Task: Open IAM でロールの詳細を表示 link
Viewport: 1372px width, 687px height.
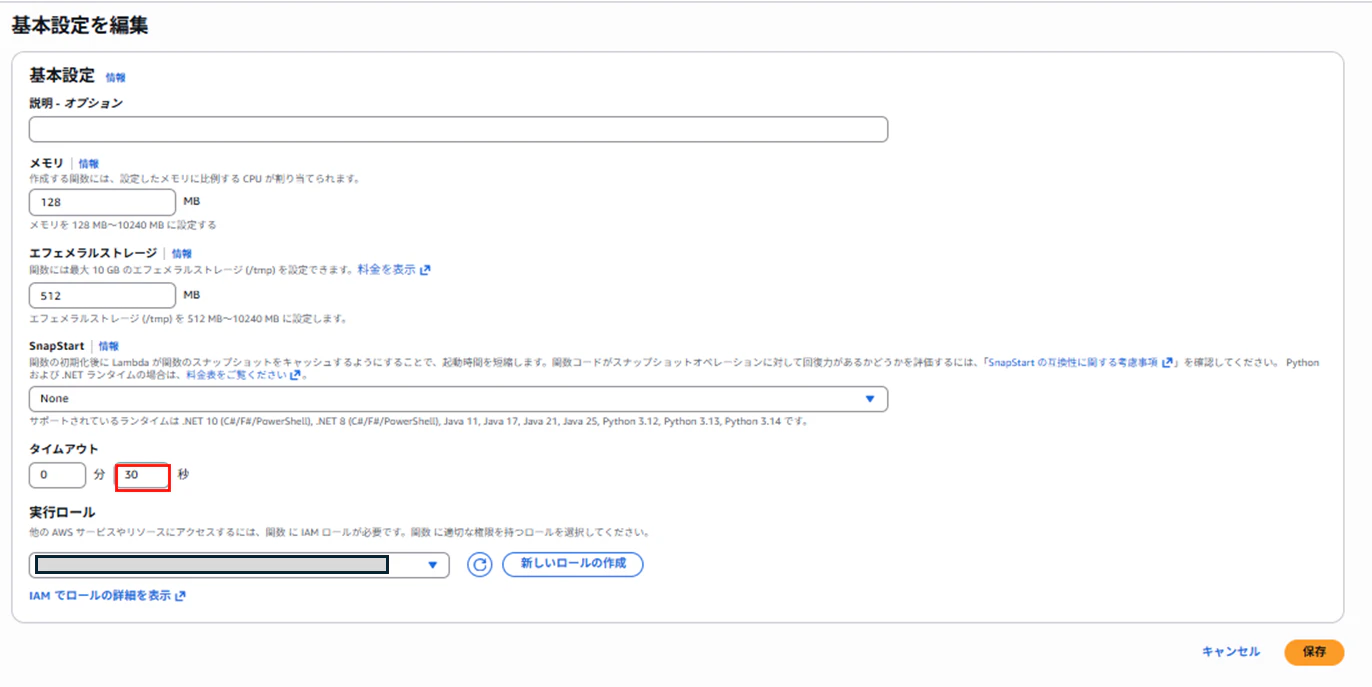Action: [x=107, y=596]
